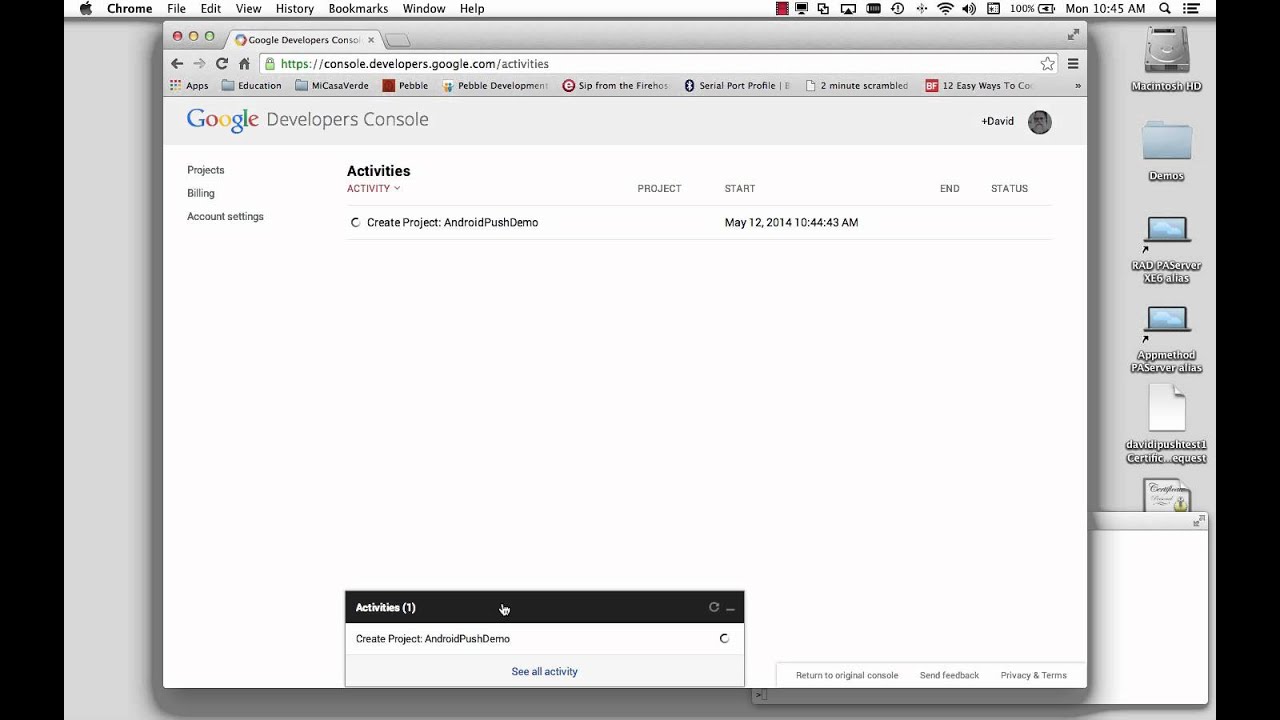Click the Google Developers Console logo
This screenshot has height=720, width=1280.
[307, 120]
